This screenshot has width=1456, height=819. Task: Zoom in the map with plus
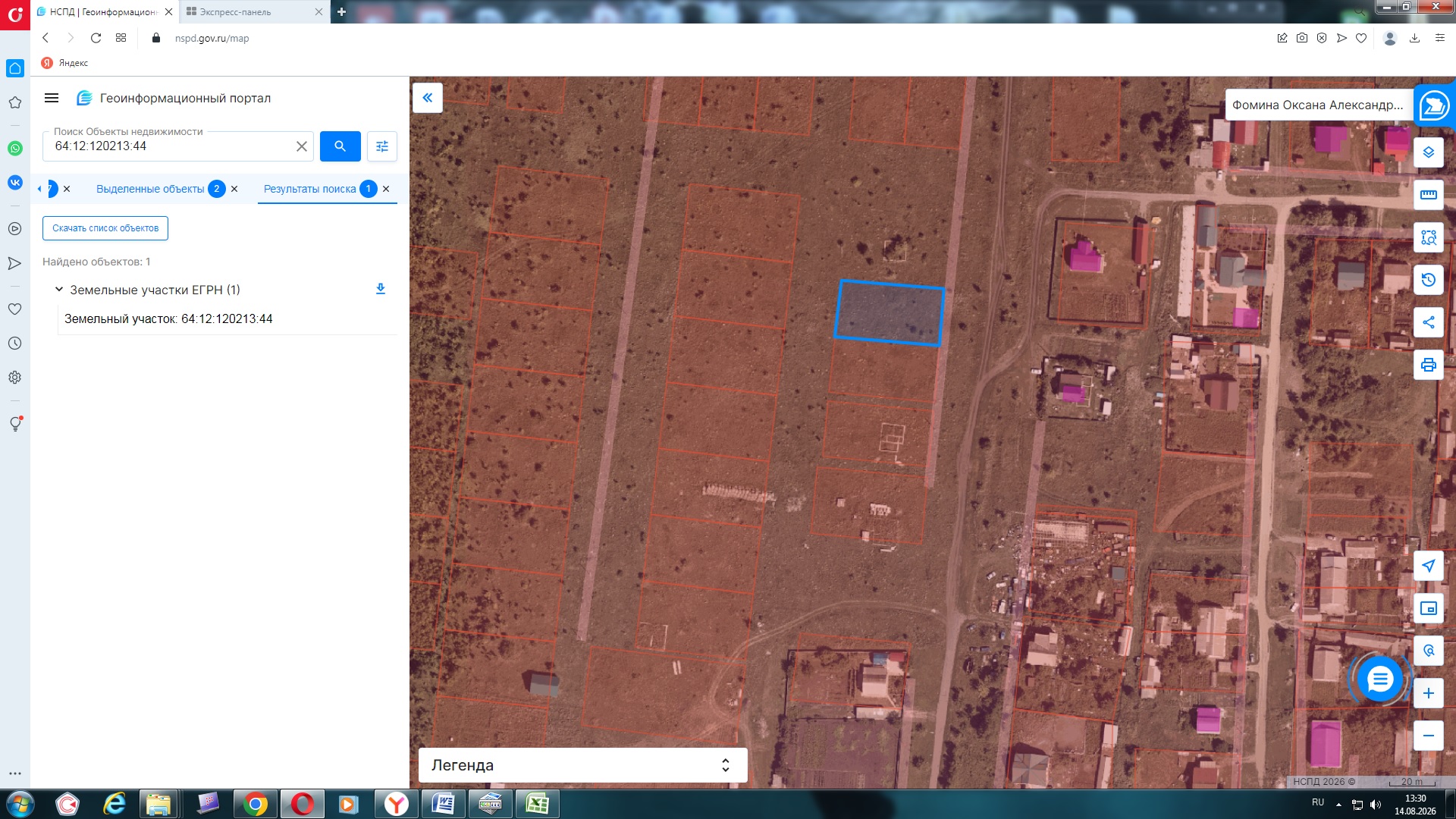point(1428,693)
